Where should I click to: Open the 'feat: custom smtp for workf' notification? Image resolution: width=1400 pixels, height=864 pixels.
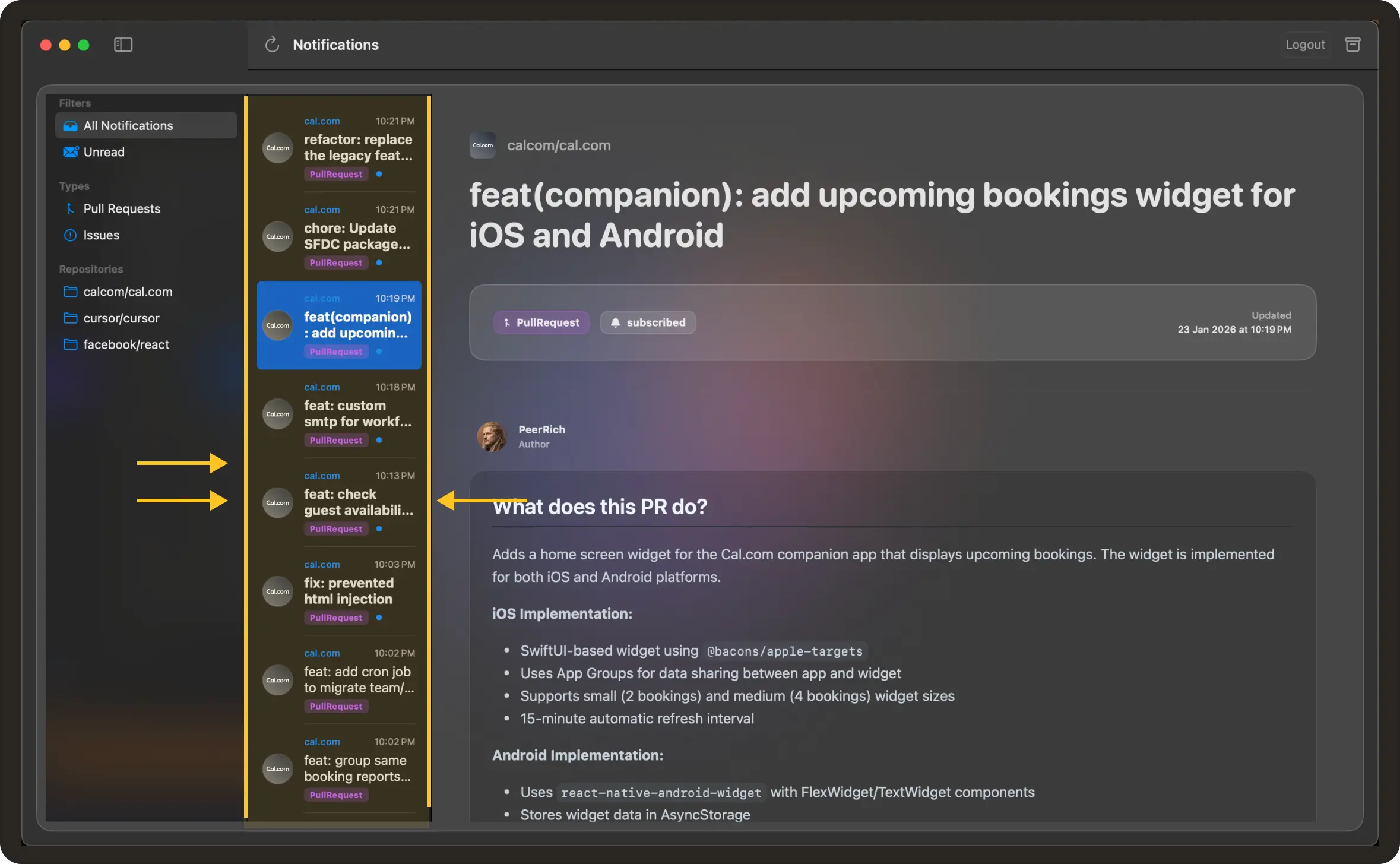(x=356, y=414)
